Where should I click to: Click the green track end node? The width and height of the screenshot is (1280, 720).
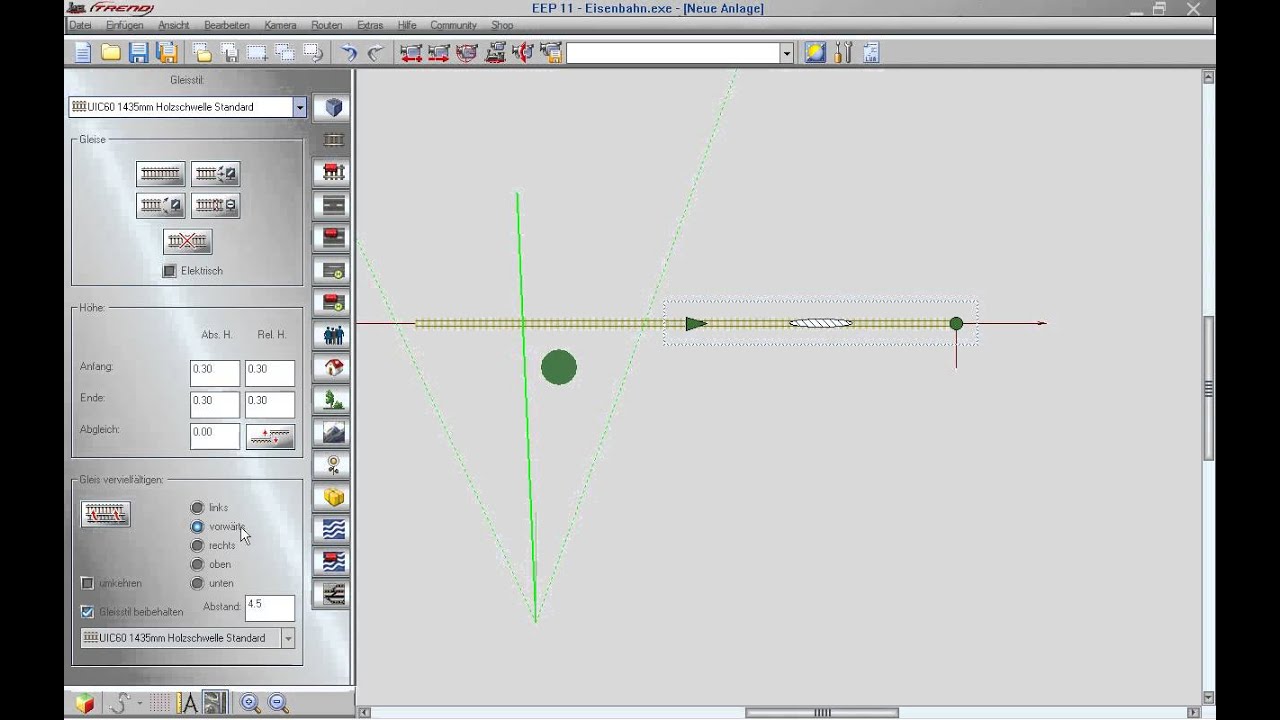(x=956, y=323)
